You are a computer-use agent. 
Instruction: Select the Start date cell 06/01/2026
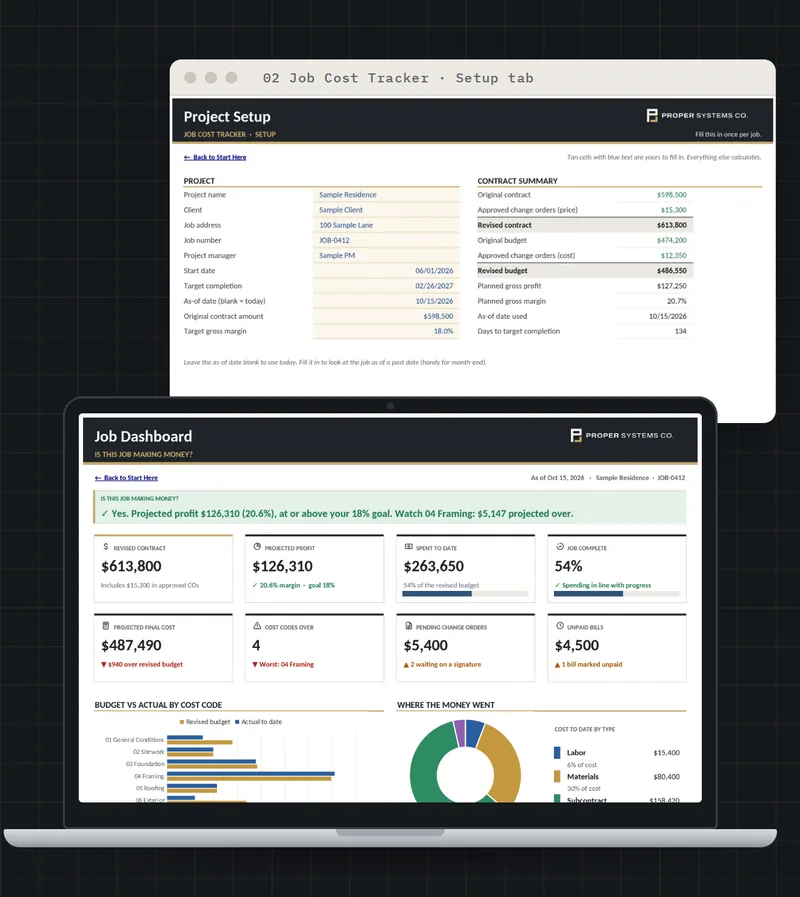coord(386,271)
